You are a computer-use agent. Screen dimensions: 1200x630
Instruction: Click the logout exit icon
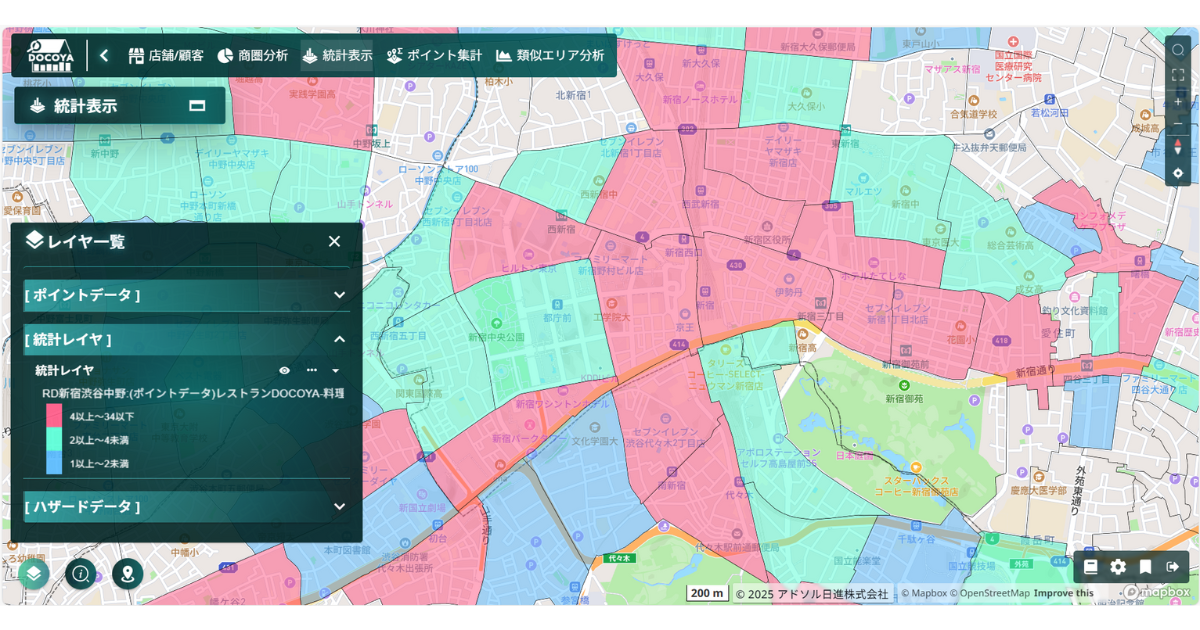tap(1172, 567)
